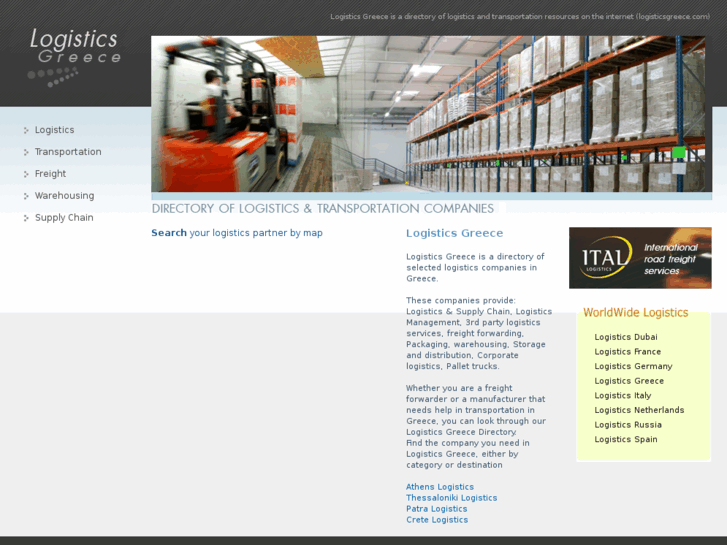Go to Logistics Italy
The image size is (727, 545).
(x=623, y=395)
